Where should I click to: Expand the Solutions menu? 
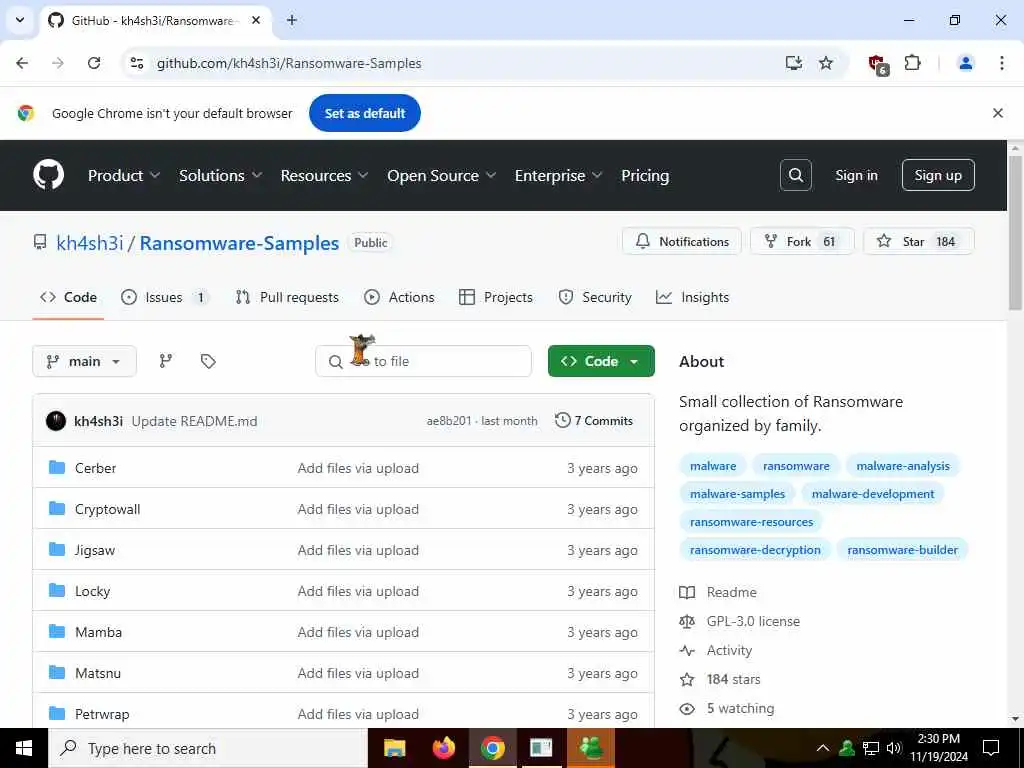[x=220, y=175]
